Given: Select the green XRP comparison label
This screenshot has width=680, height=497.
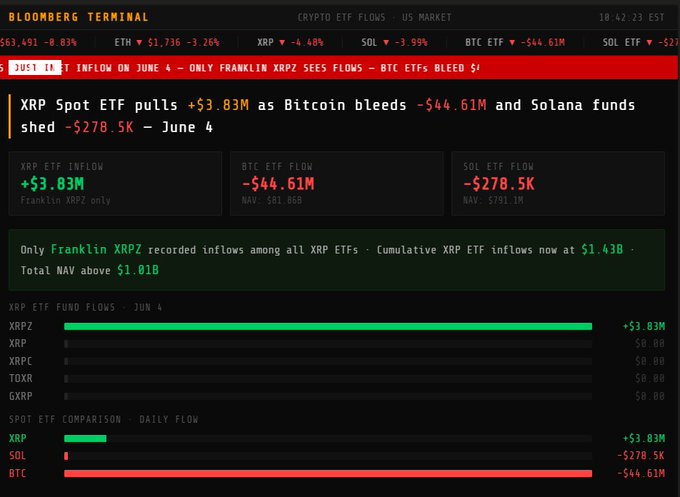Looking at the screenshot, I should tap(17, 438).
